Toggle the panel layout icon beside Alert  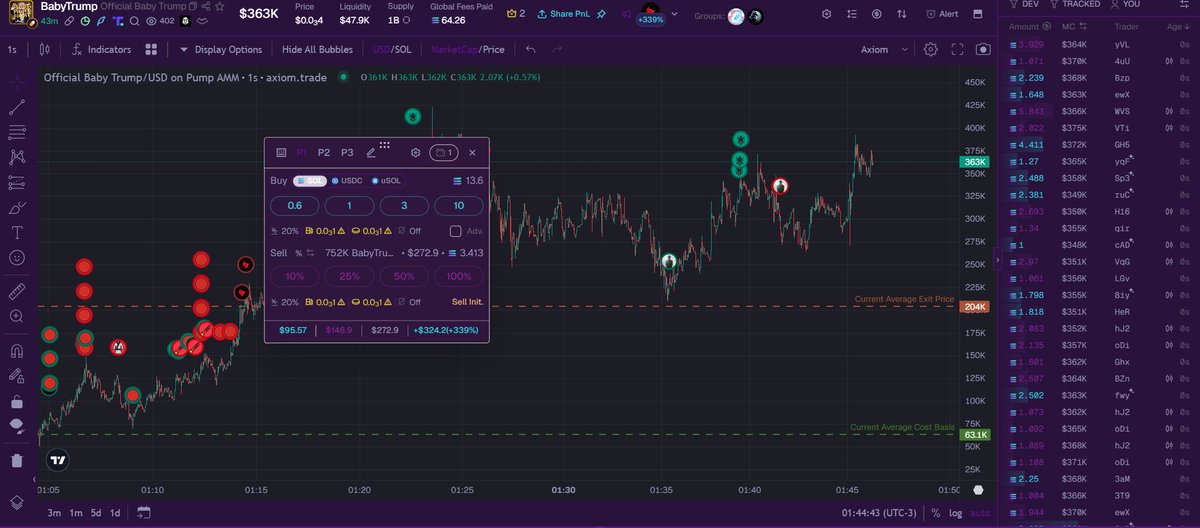[x=977, y=14]
